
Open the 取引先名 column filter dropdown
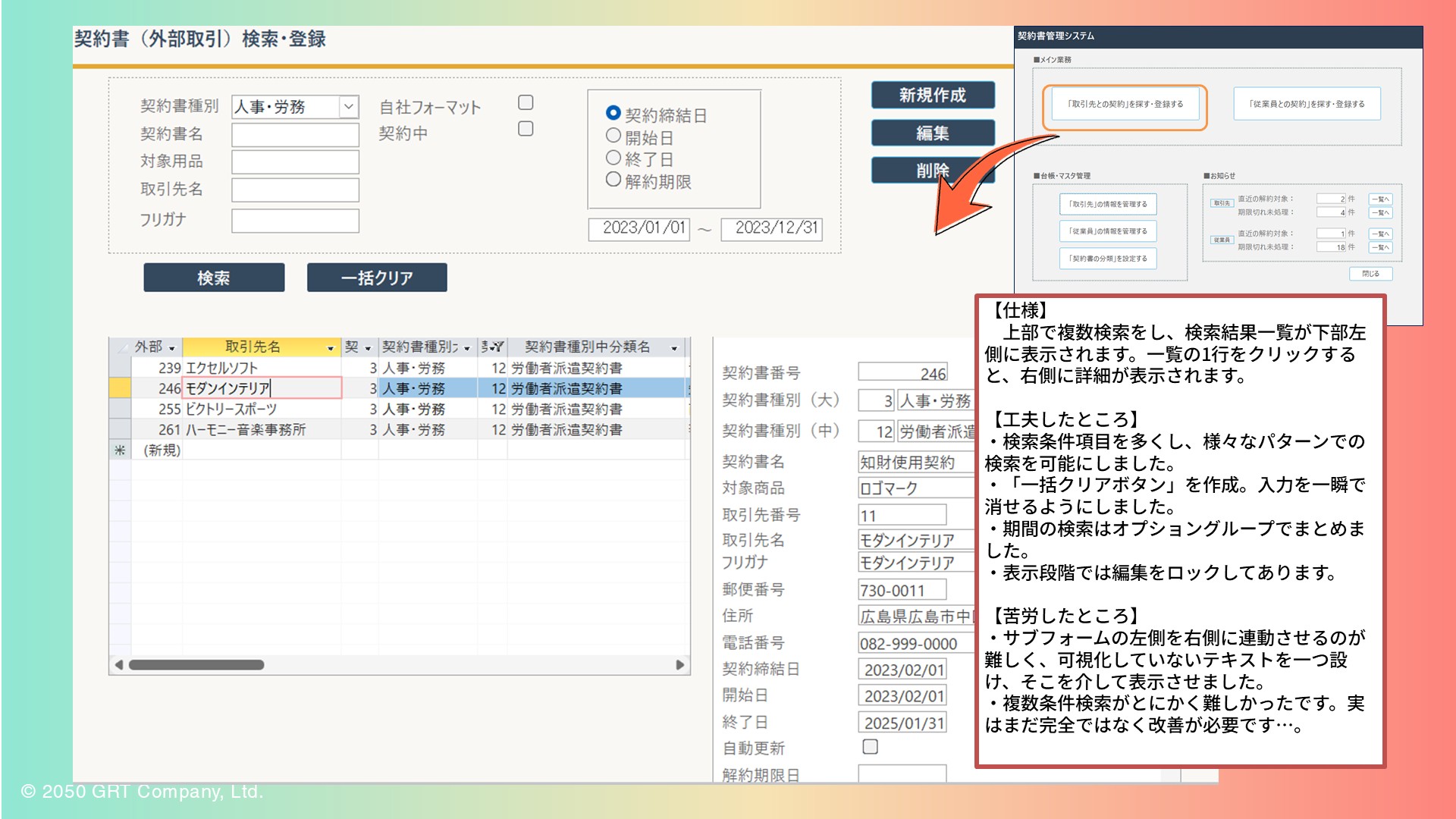(331, 348)
